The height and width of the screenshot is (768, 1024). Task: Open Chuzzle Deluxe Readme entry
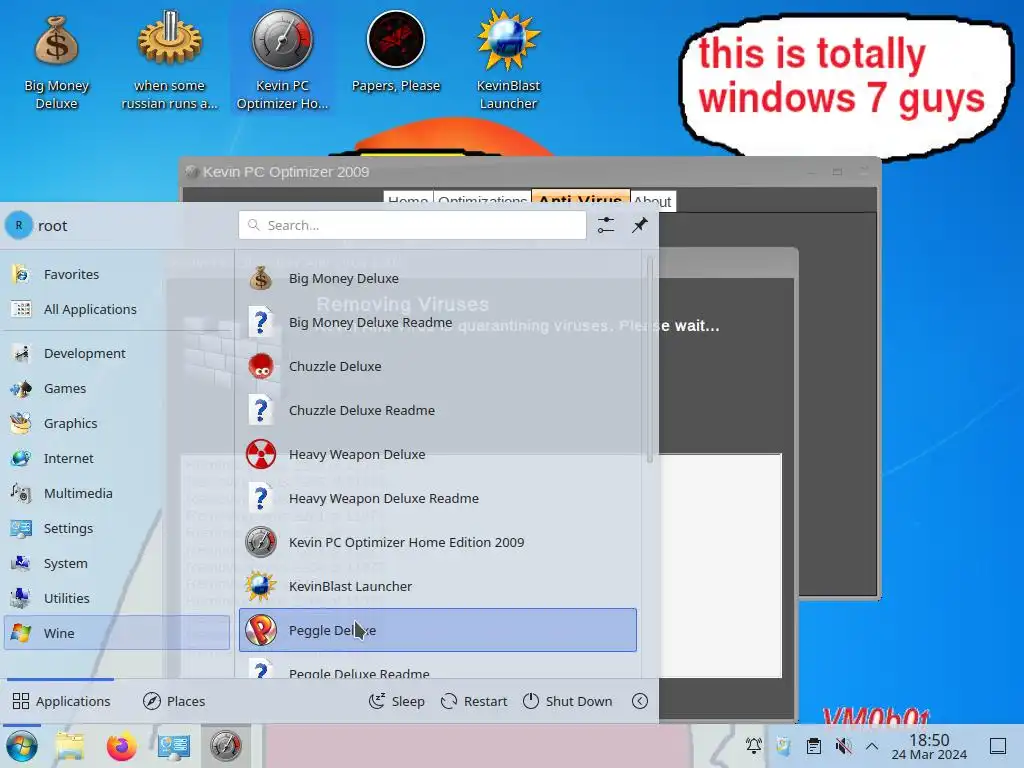click(438, 410)
